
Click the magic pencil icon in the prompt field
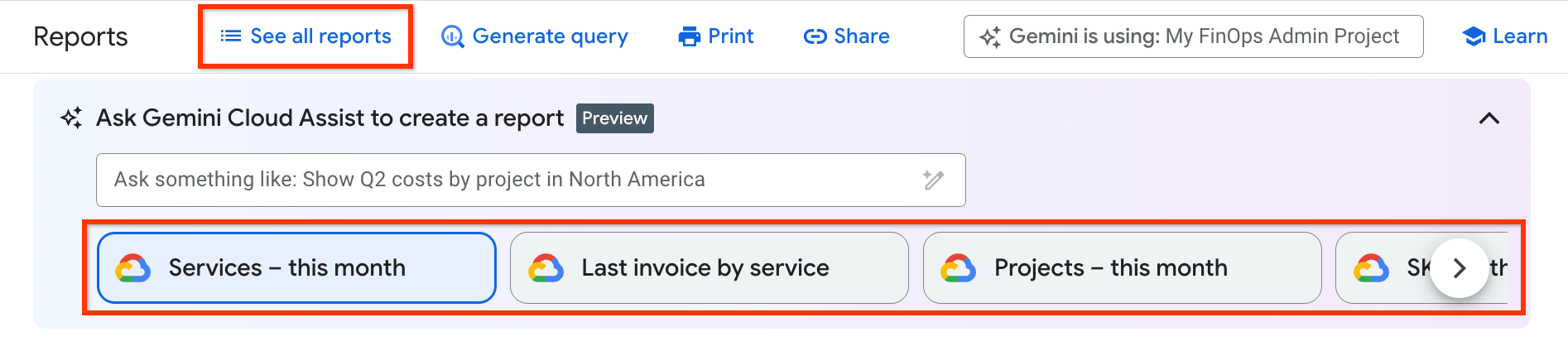[x=933, y=180]
